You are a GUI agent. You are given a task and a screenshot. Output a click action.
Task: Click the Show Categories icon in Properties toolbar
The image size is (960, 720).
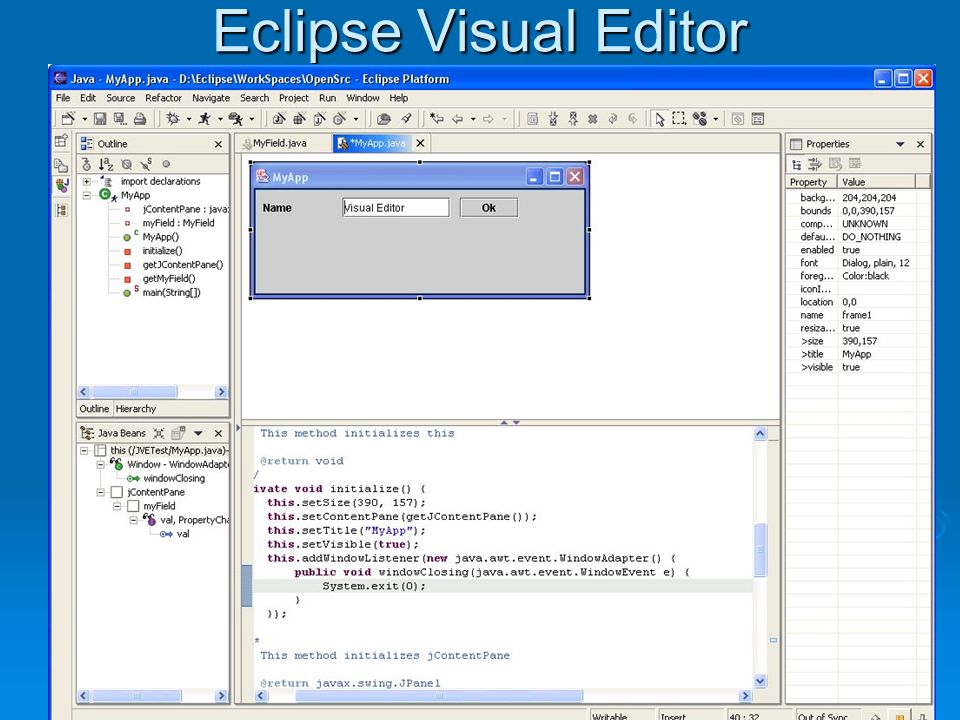[x=796, y=164]
